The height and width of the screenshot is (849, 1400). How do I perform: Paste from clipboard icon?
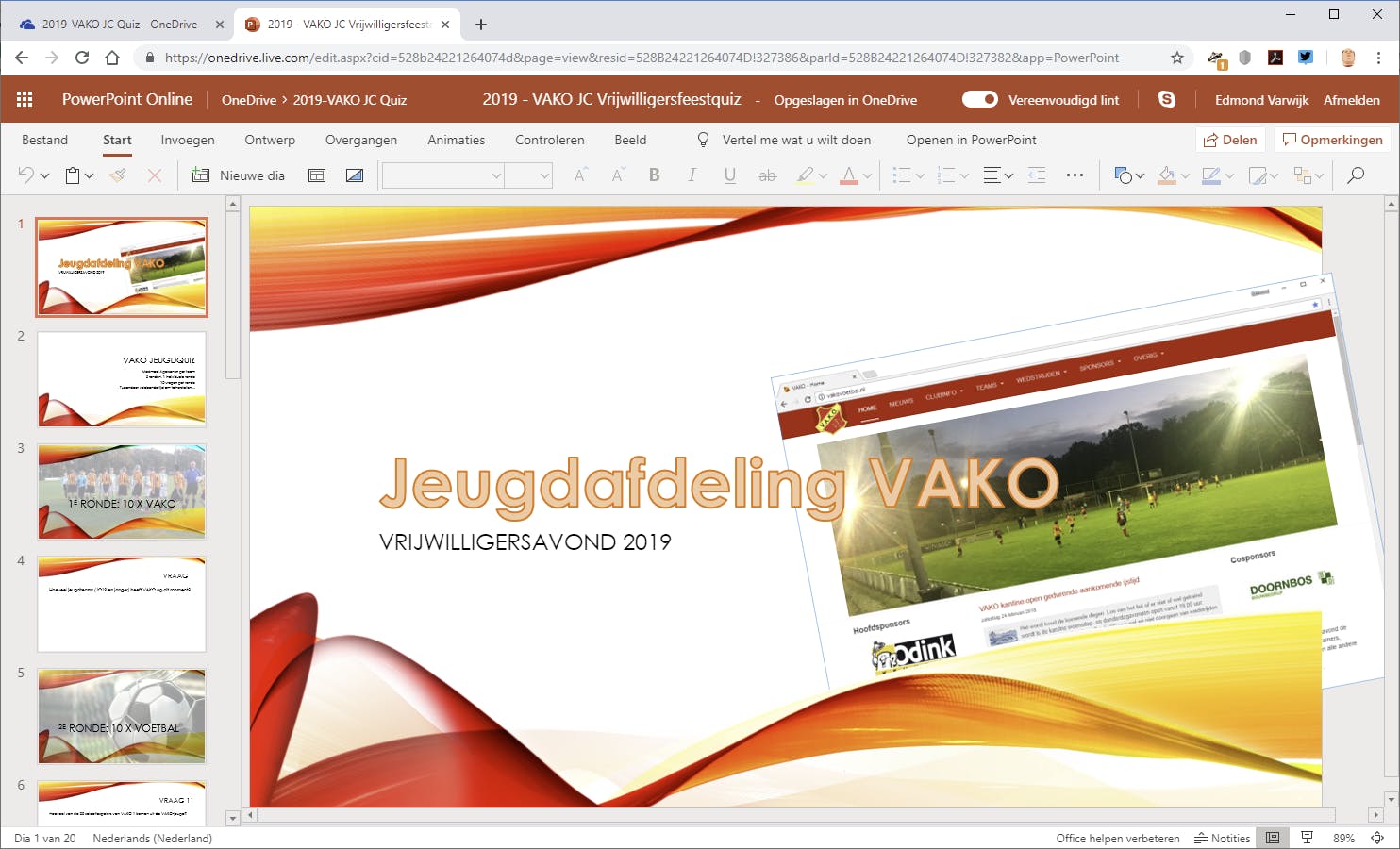[x=73, y=175]
